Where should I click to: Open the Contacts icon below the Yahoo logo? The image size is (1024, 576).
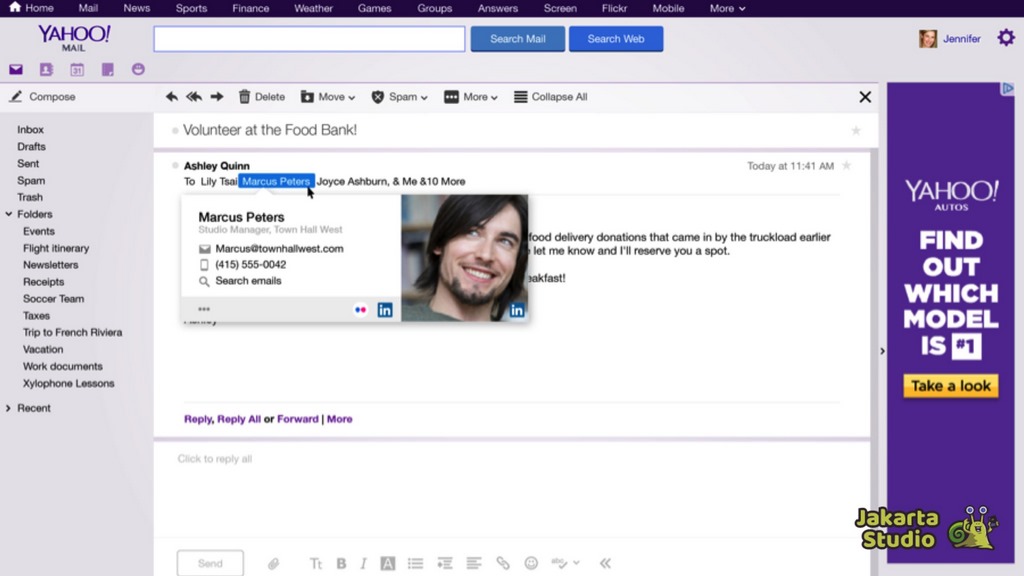[x=46, y=69]
